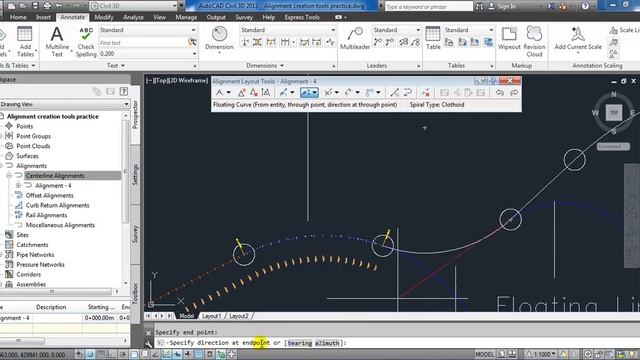Expand the Alignment - 4 tree node
This screenshot has width=640, height=360.
tap(18, 186)
